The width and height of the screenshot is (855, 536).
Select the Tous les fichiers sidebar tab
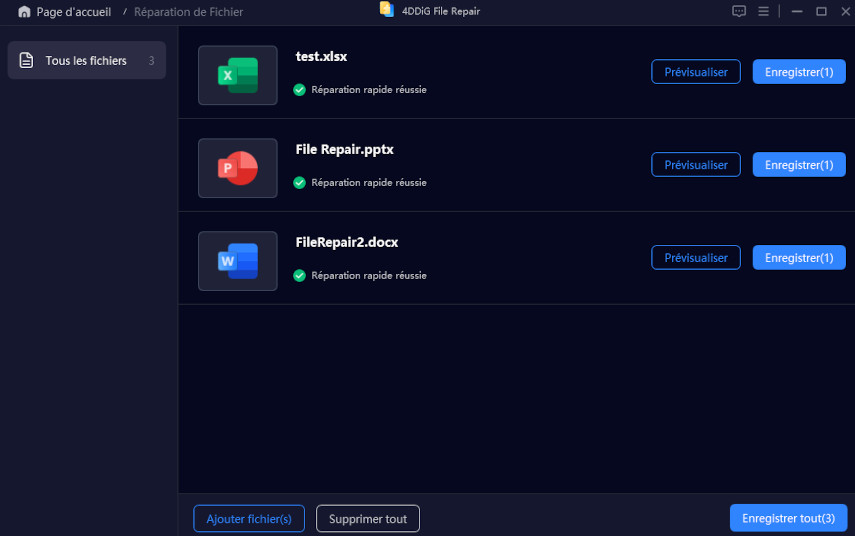point(86,61)
